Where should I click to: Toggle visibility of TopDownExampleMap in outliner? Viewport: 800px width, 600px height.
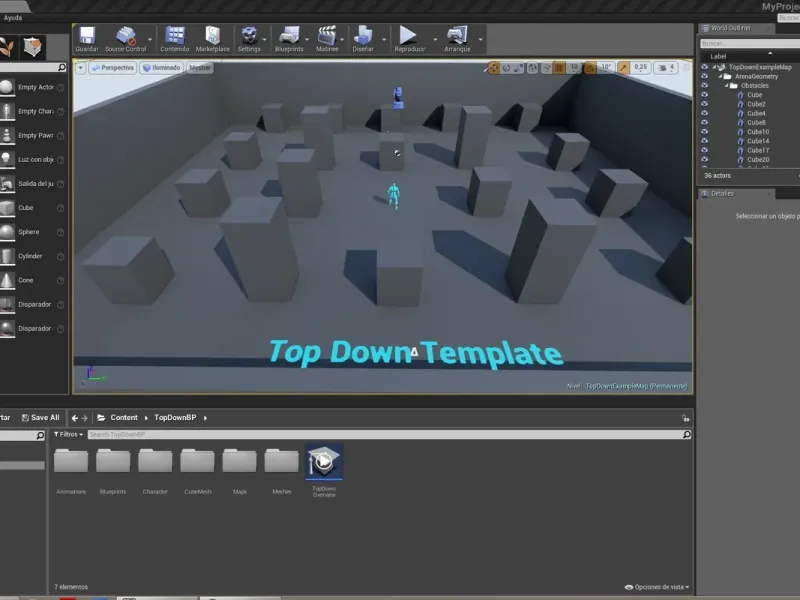tap(705, 67)
